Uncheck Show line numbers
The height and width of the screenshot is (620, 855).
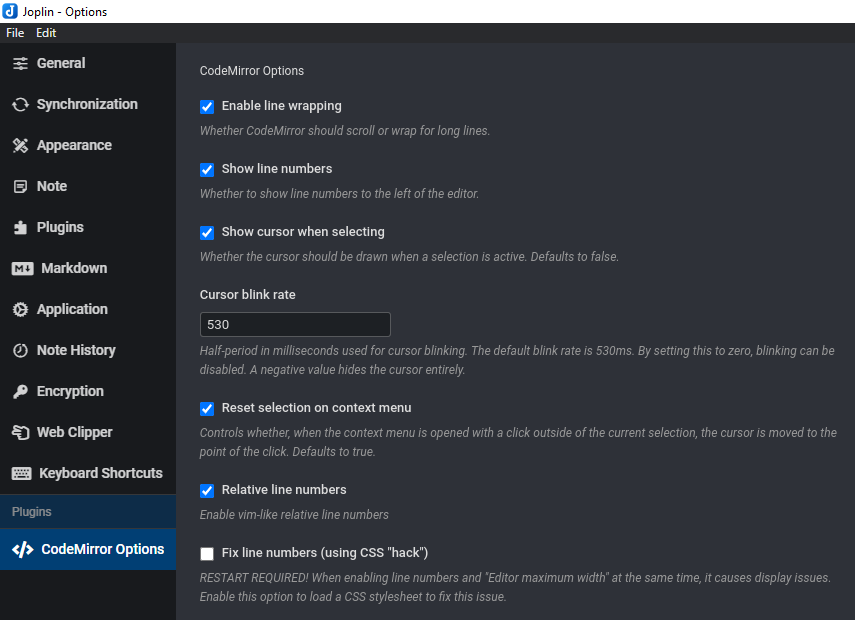click(207, 170)
